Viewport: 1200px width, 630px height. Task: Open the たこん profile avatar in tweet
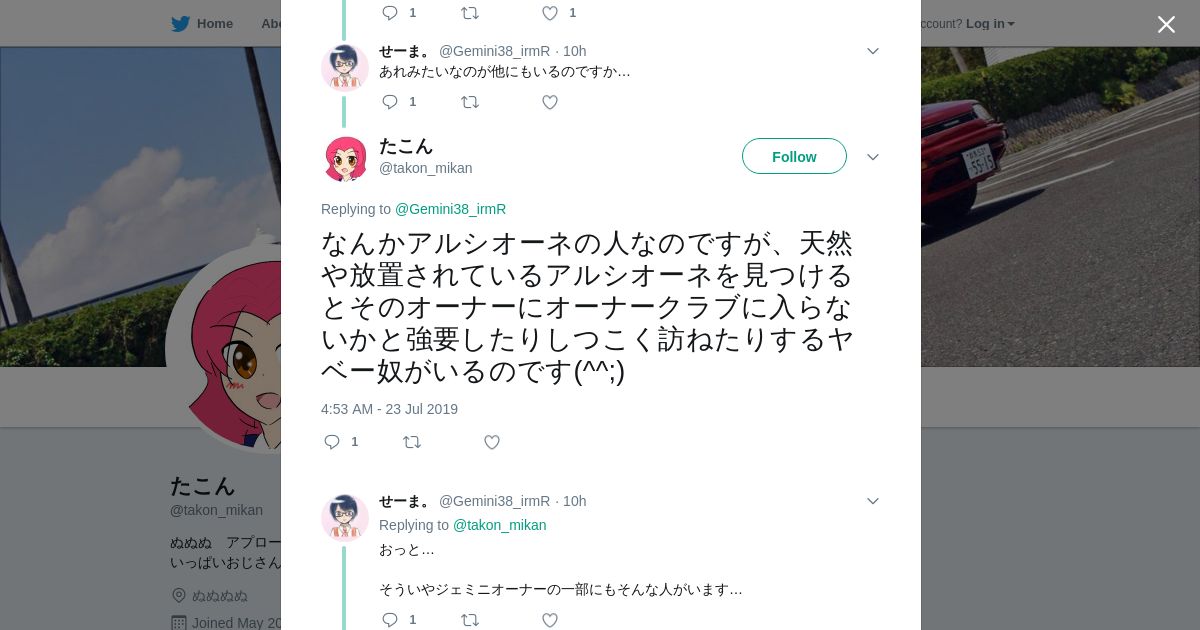pyautogui.click(x=345, y=158)
